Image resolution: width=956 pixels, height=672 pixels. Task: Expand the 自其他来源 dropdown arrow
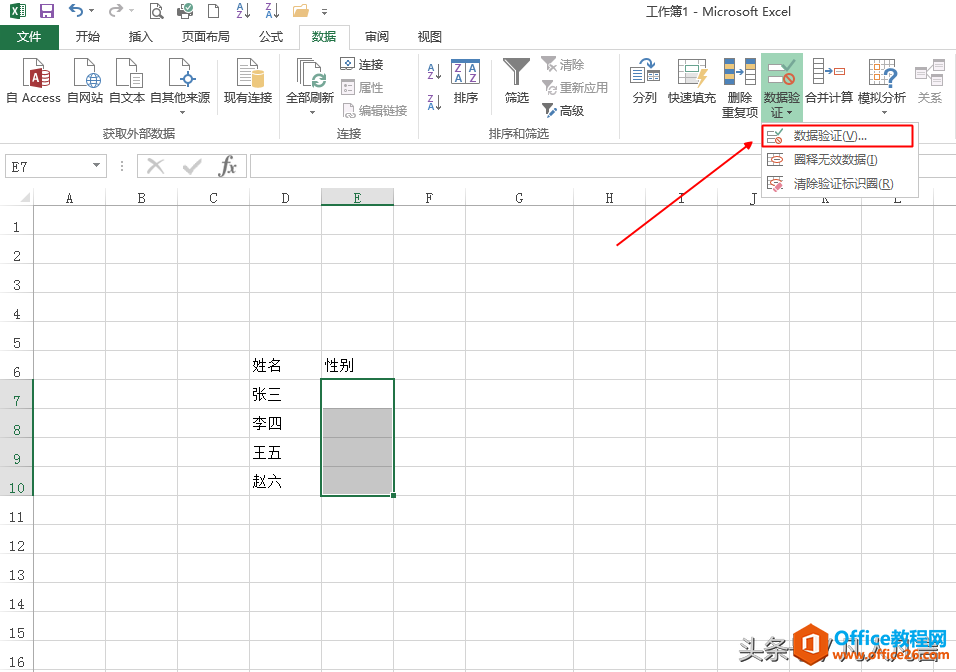pos(181,113)
